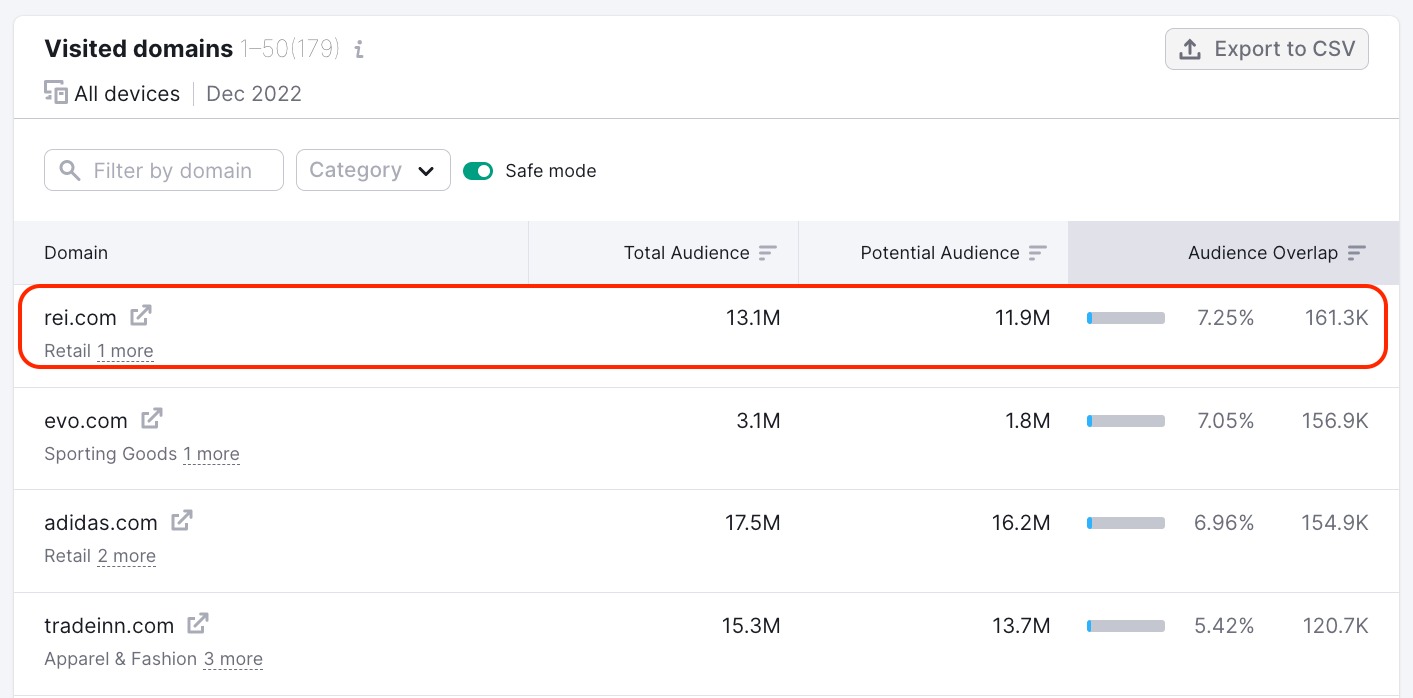Click rei.com potential audience 11.9M
The height and width of the screenshot is (698, 1413).
click(1020, 318)
